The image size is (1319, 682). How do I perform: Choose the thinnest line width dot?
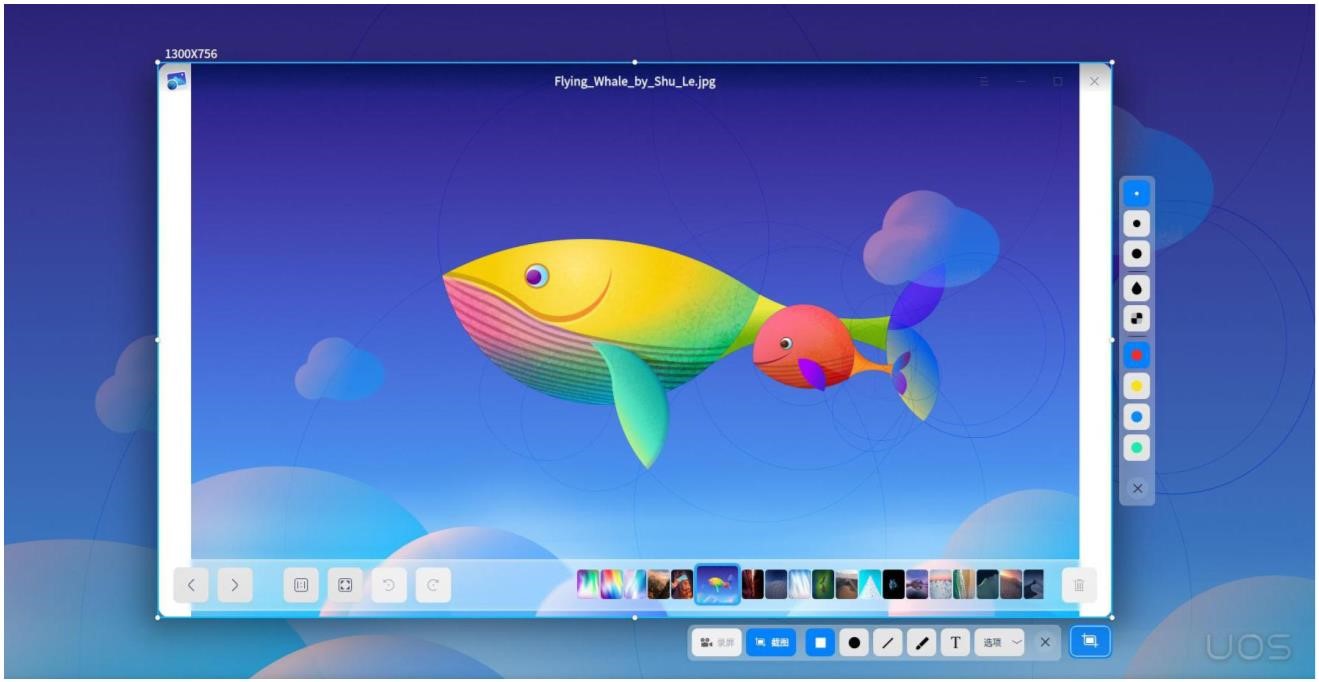1137,193
